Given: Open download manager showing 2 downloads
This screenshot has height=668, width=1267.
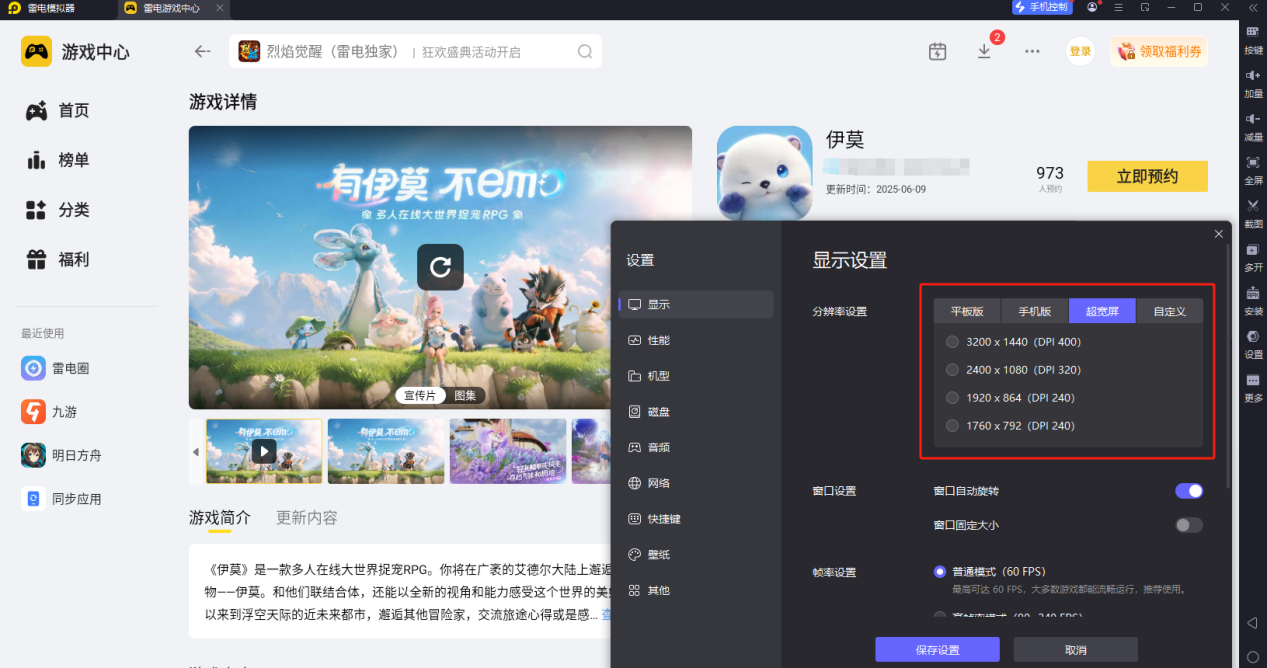Looking at the screenshot, I should pyautogui.click(x=984, y=50).
